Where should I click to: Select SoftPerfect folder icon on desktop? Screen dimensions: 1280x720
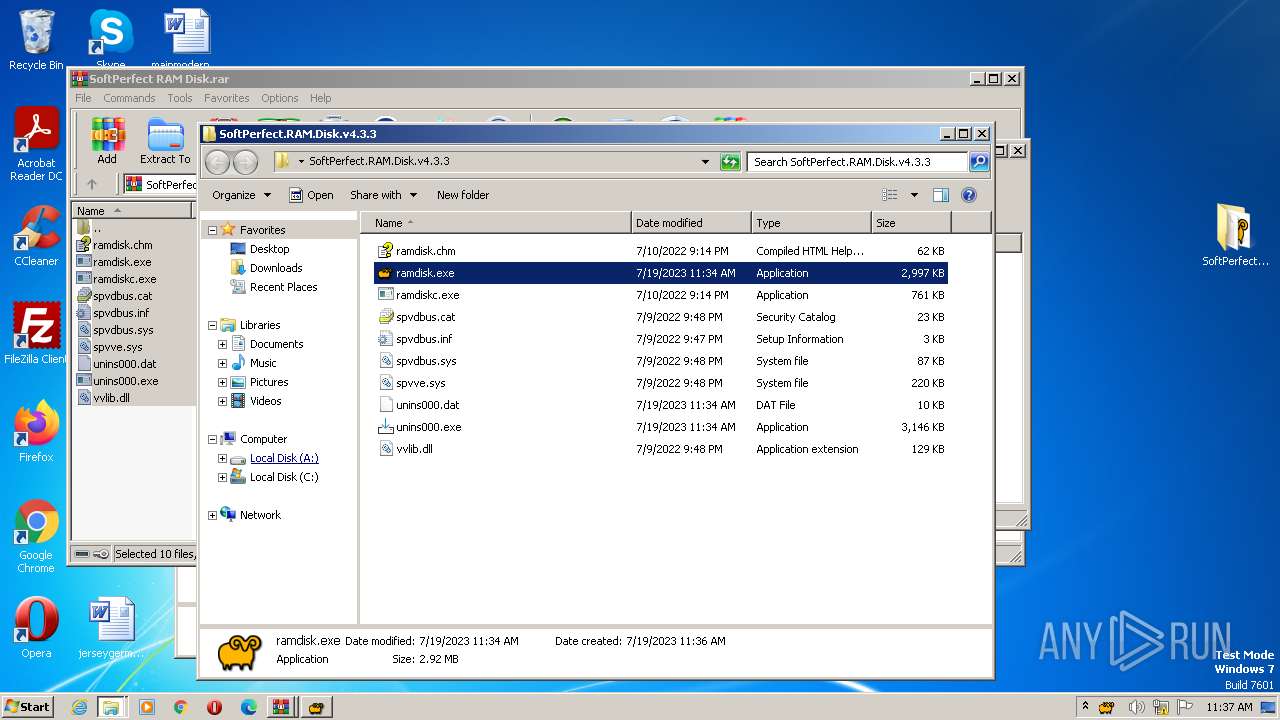[x=1235, y=236]
